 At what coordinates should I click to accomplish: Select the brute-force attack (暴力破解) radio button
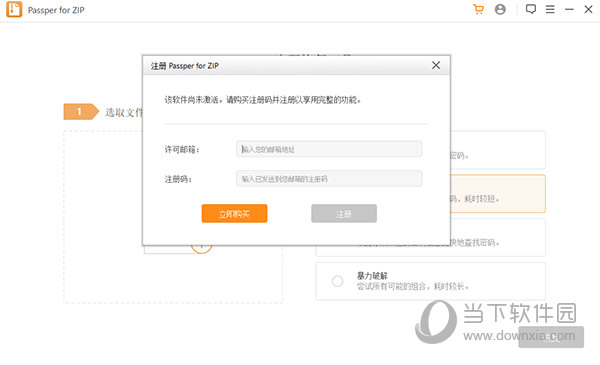[x=337, y=281]
